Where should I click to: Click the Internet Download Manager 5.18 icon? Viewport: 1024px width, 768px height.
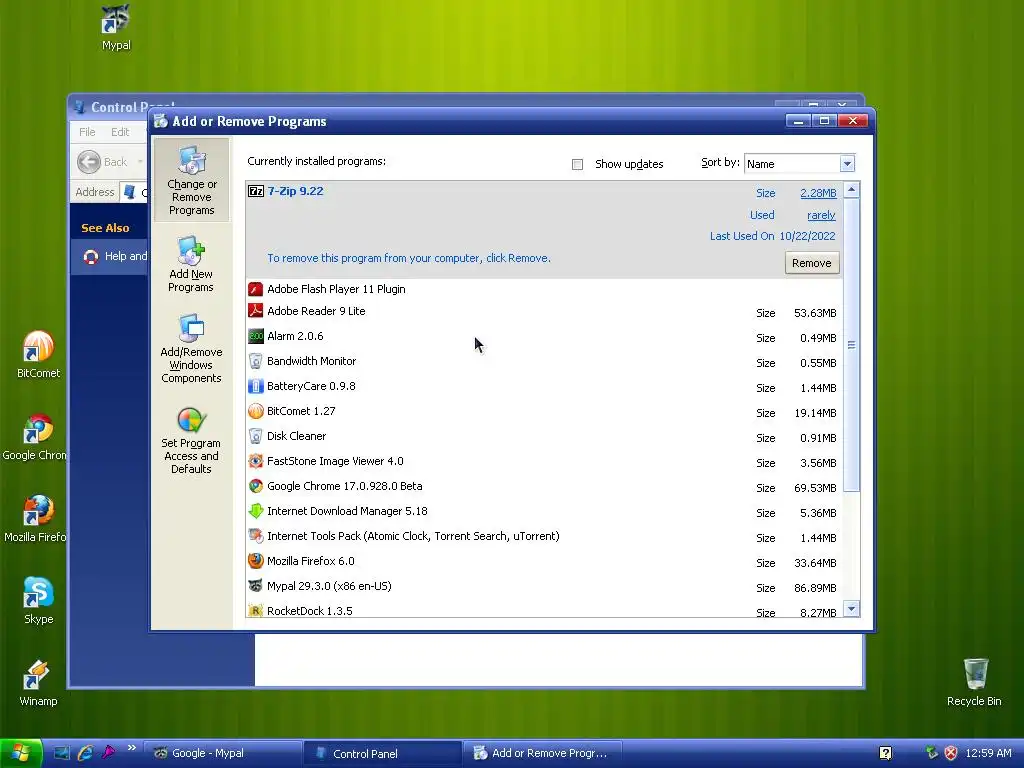(x=256, y=511)
